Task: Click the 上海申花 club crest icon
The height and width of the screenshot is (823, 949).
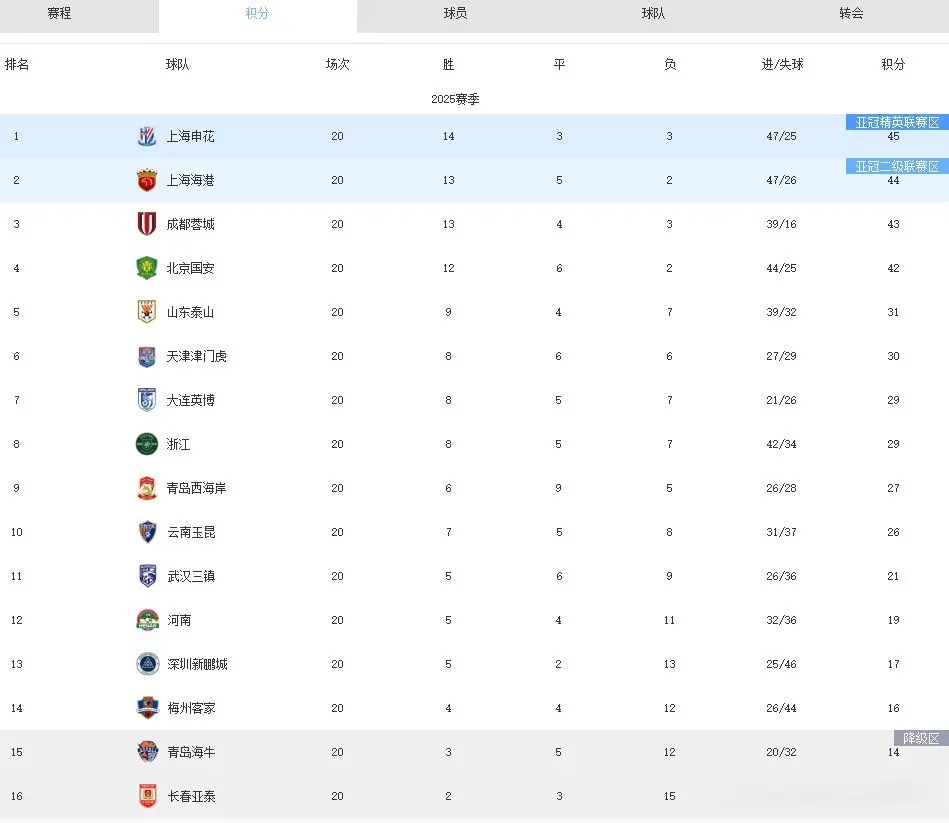Action: 147,137
